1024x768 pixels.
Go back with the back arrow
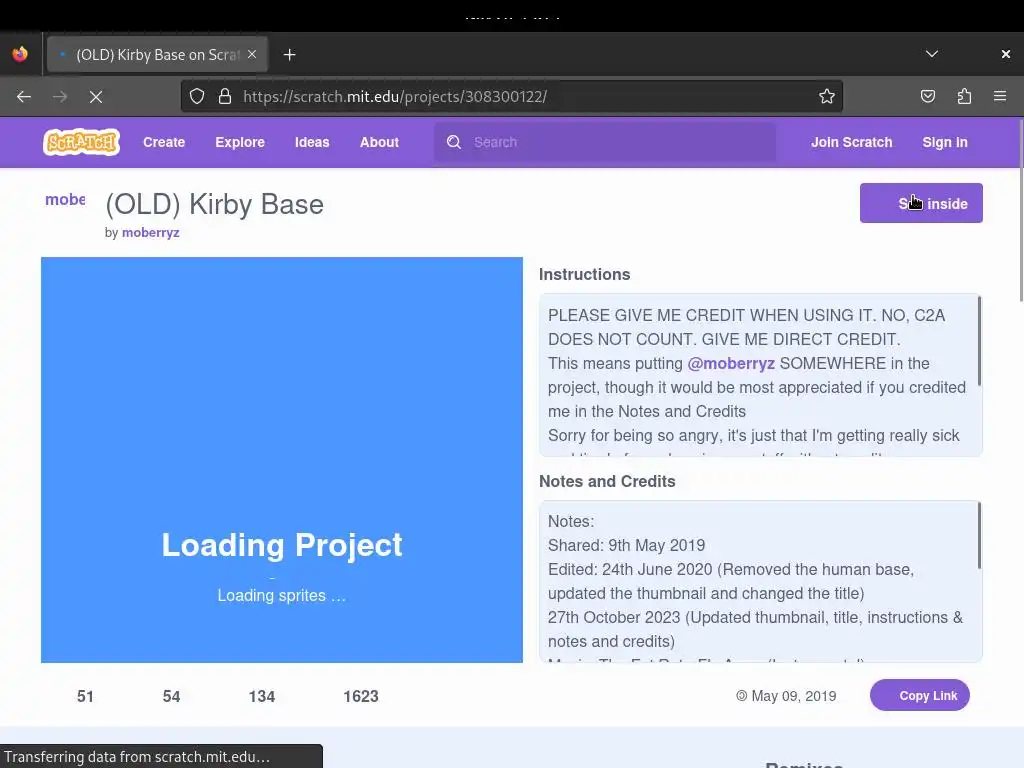(24, 97)
